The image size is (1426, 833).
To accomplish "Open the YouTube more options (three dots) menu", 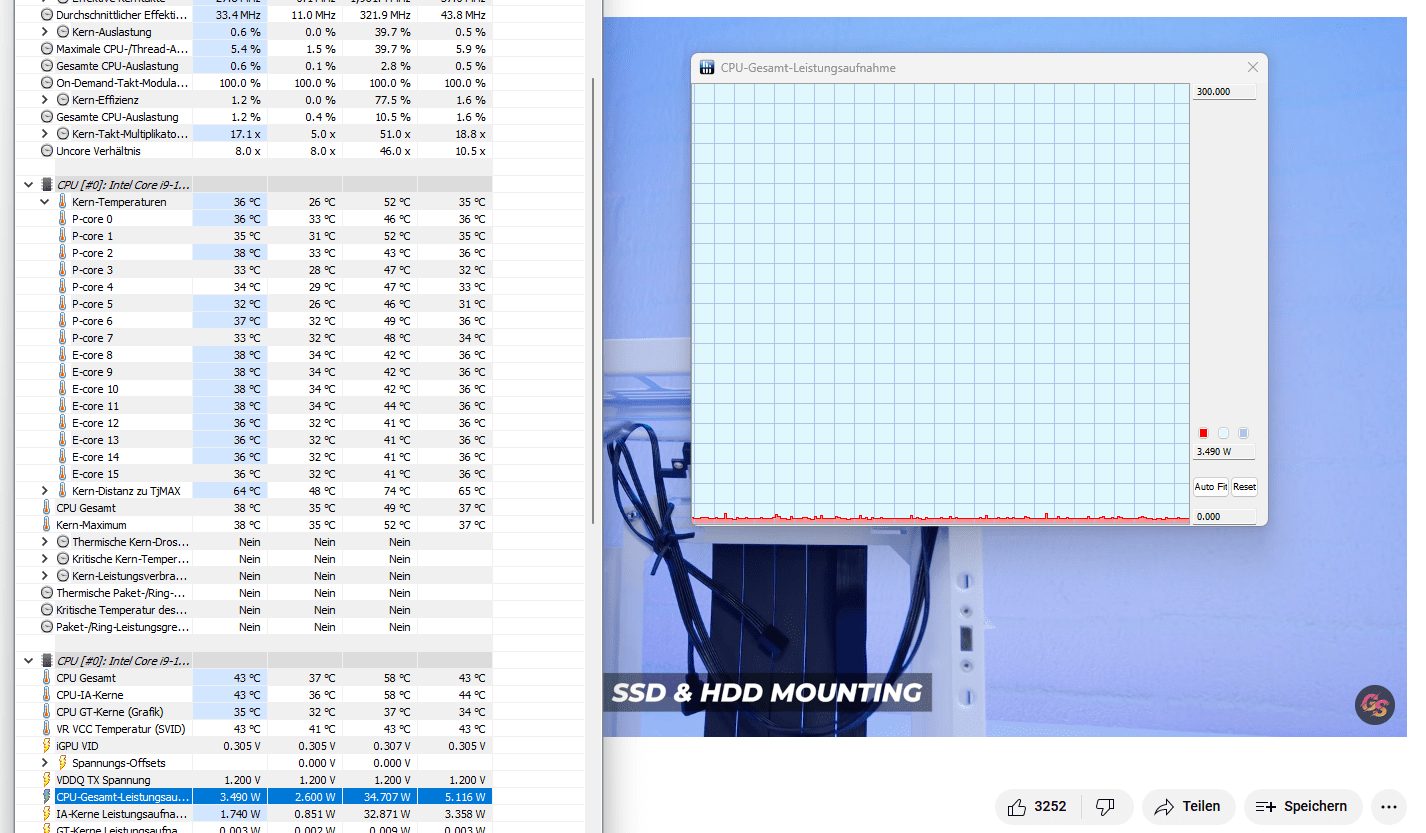I will click(1388, 806).
